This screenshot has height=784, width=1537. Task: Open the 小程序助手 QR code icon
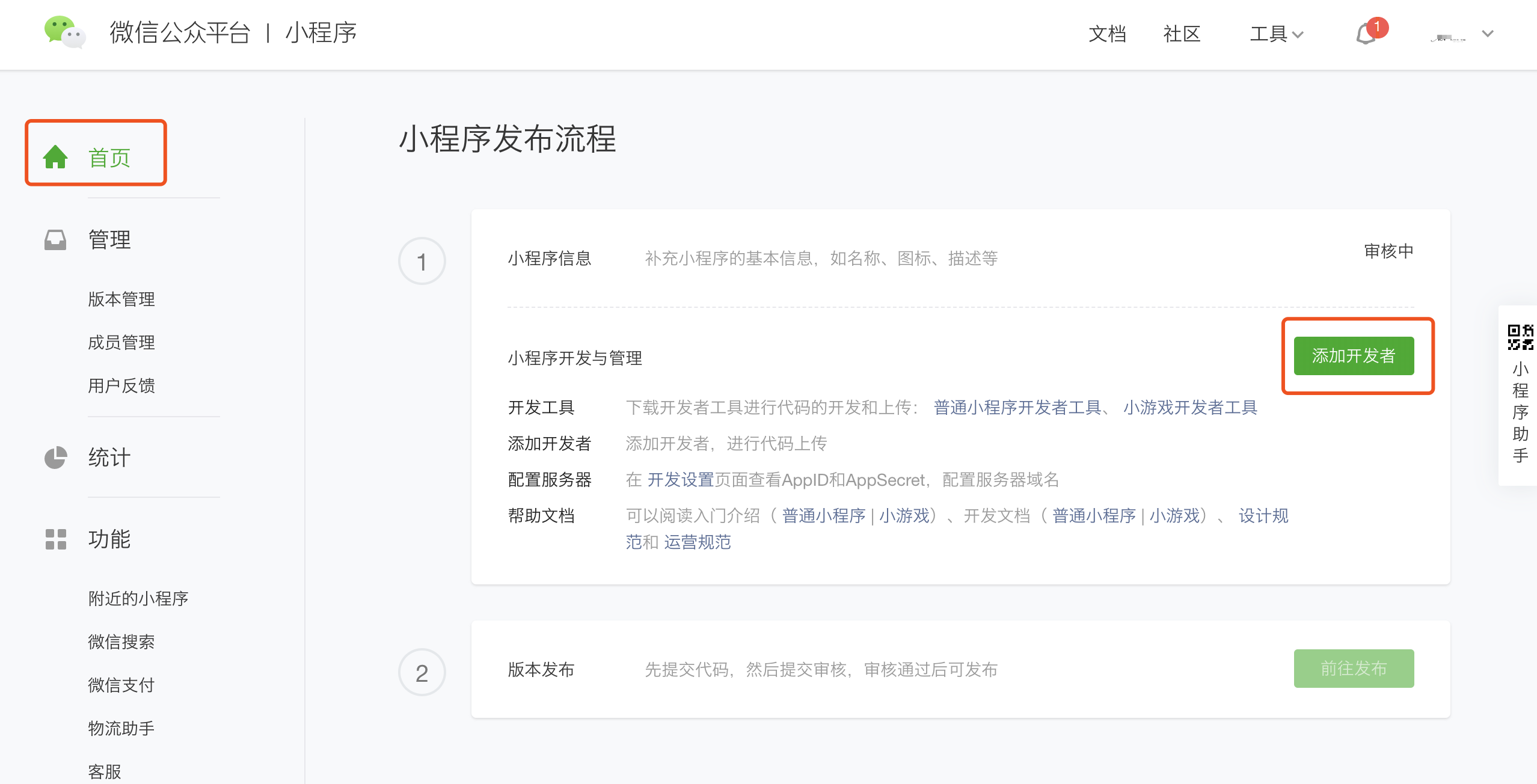1520,337
